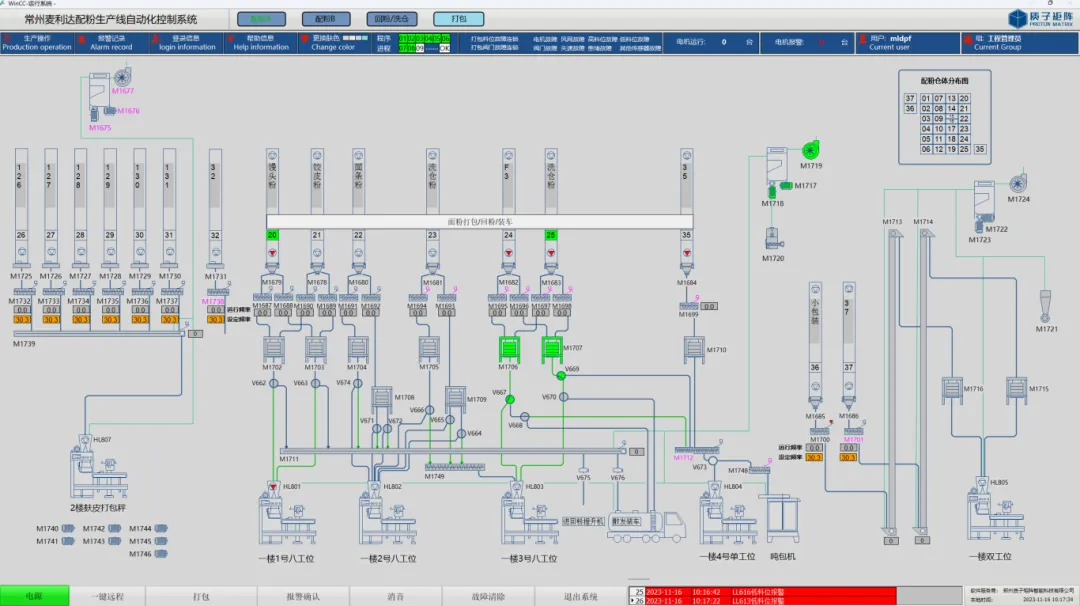Click the M1708 filter unit
The width and height of the screenshot is (1080, 606).
[x=382, y=399]
